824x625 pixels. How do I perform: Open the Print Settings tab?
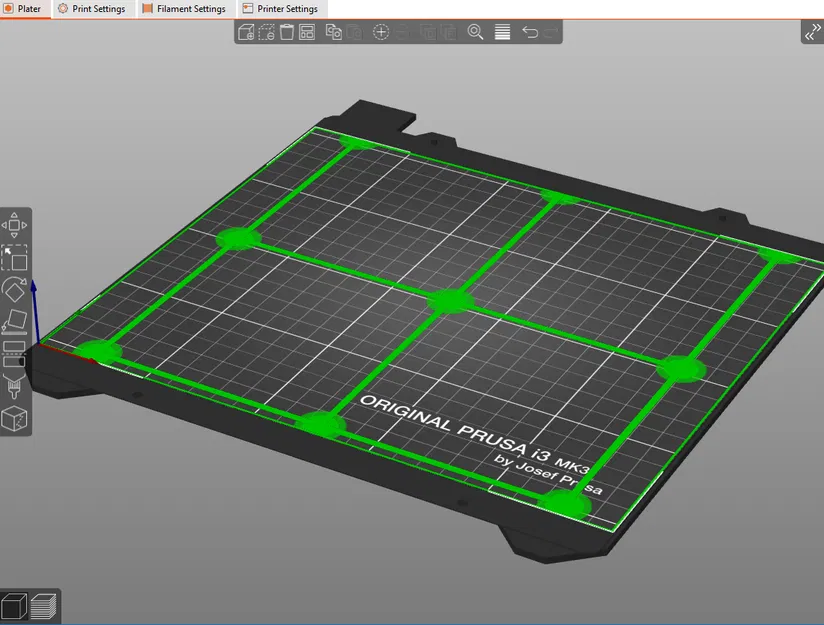pos(91,9)
